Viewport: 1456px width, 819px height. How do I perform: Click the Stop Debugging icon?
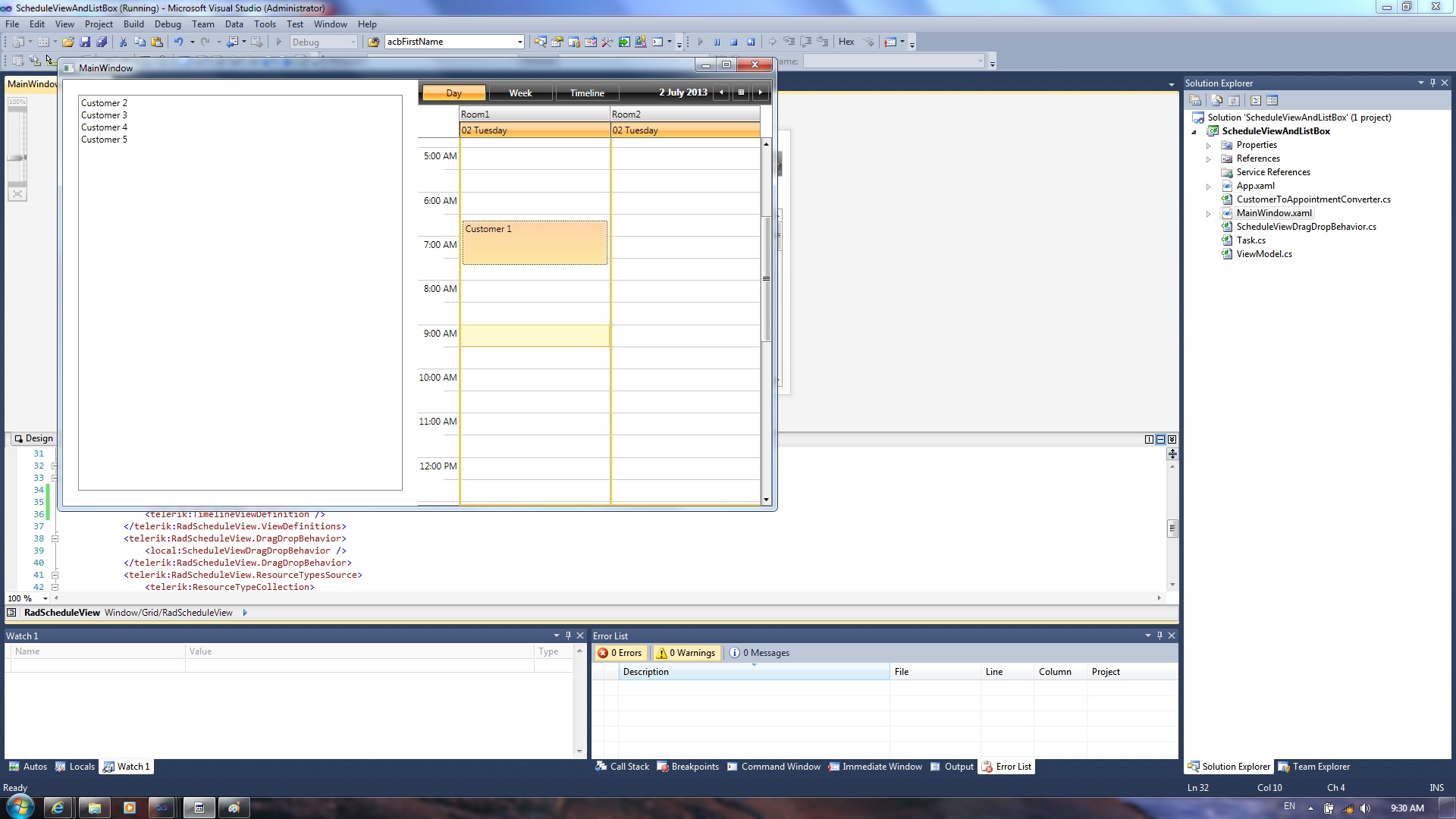(733, 42)
